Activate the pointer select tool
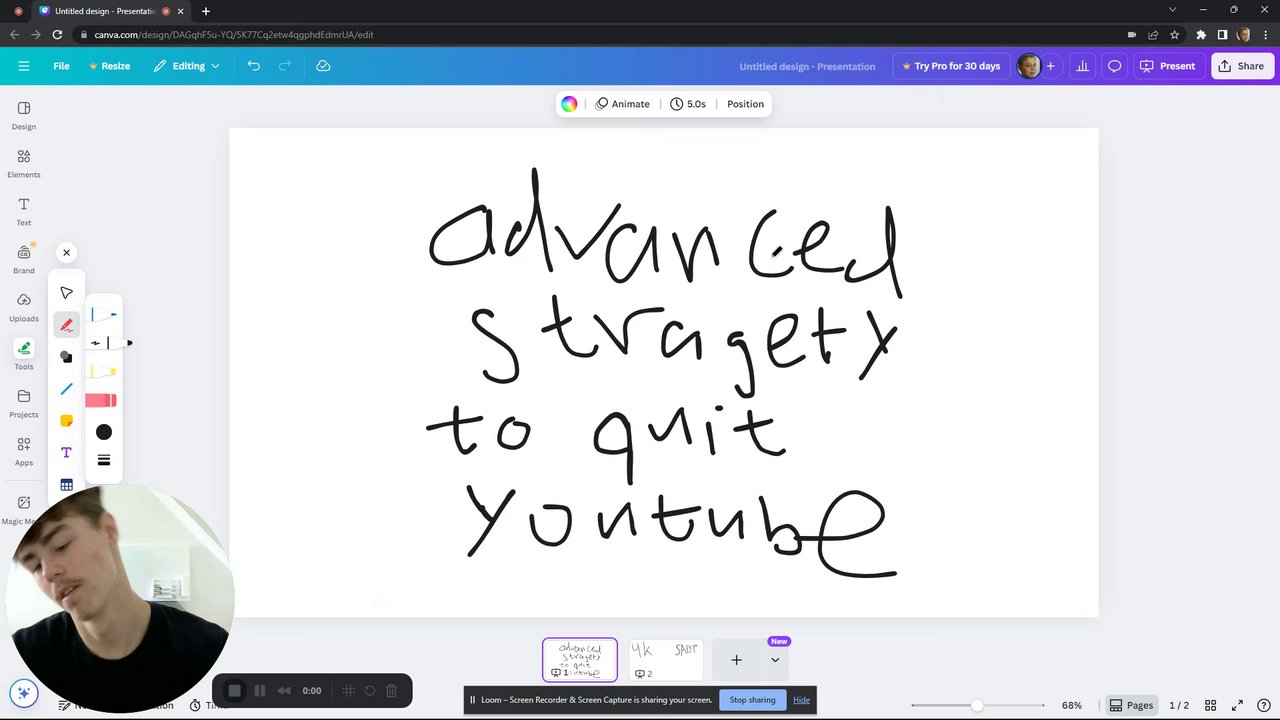This screenshot has width=1280, height=720. point(66,293)
